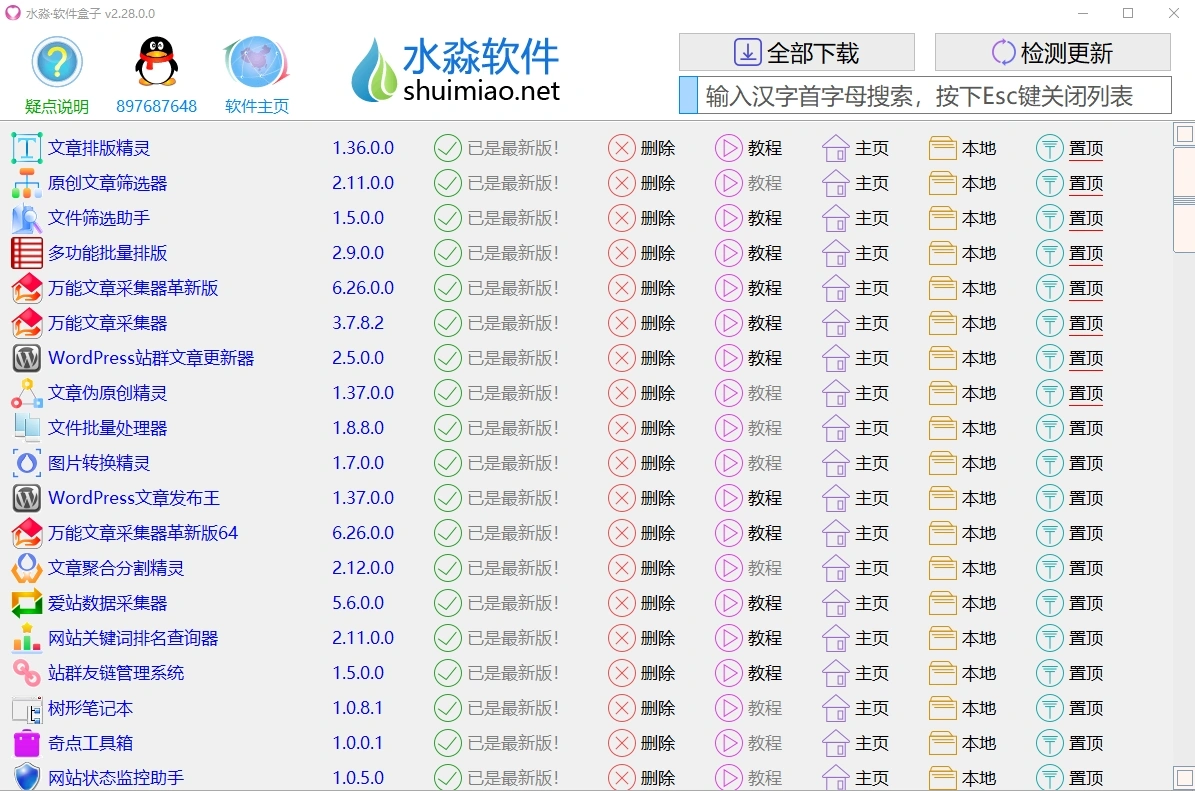
Task: Click the 全部下载 button
Action: click(796, 53)
